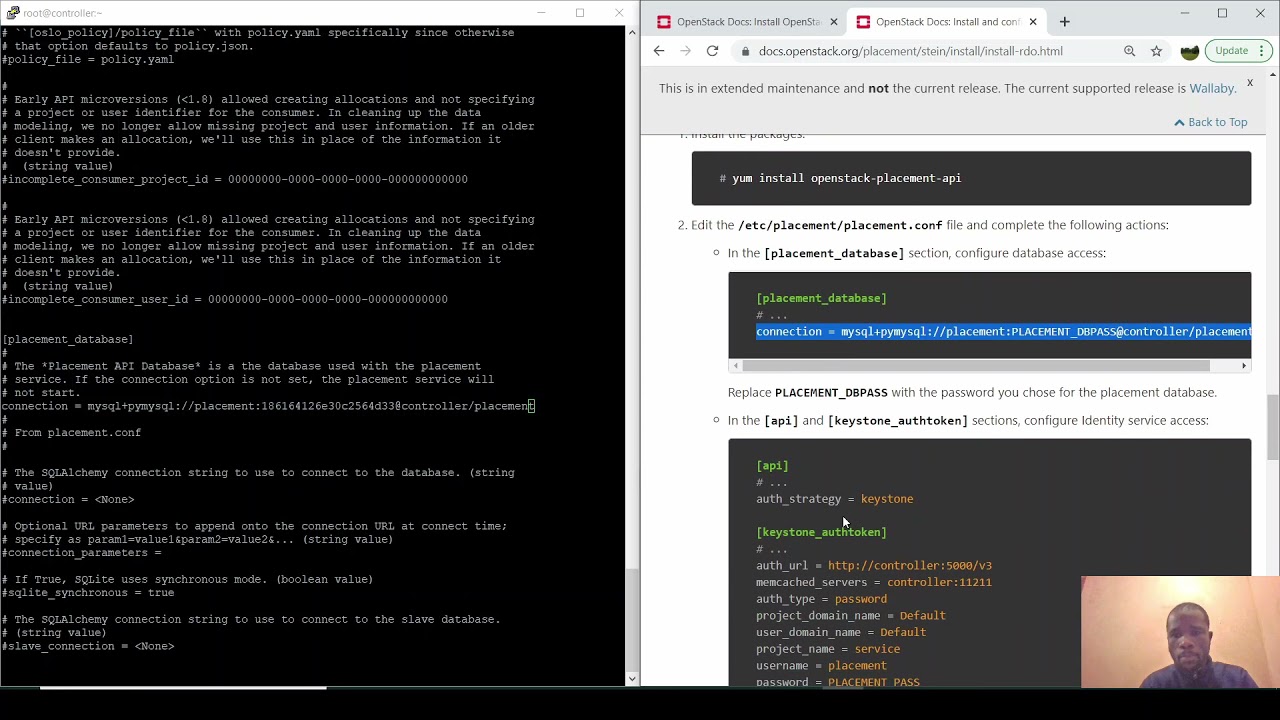This screenshot has height=720, width=1280.
Task: Click the highlighted connection line in docs
Action: coord(1003,332)
